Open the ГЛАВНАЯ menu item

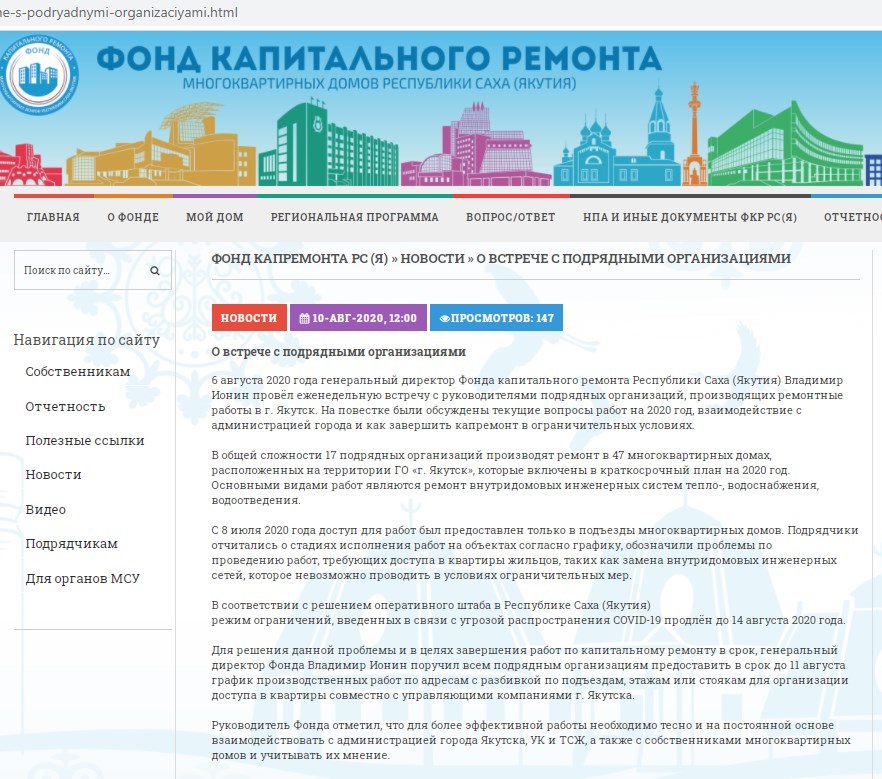(x=53, y=217)
